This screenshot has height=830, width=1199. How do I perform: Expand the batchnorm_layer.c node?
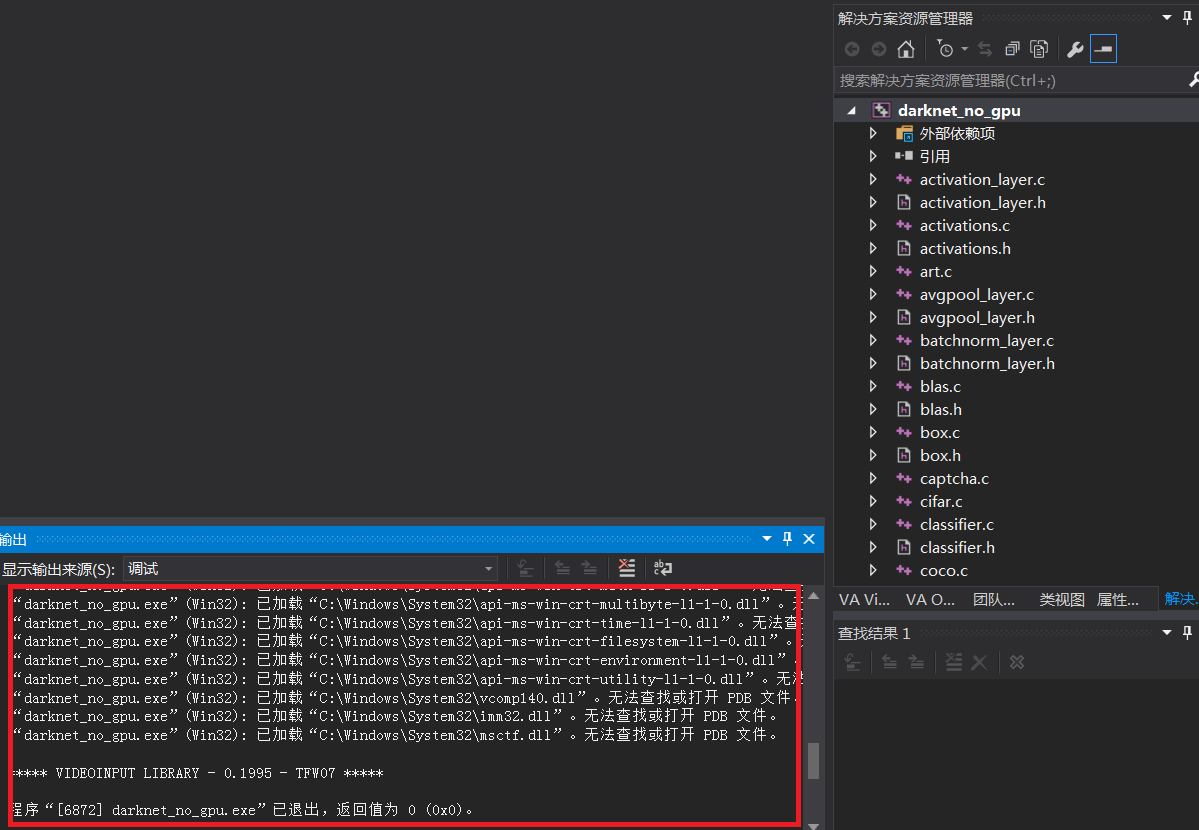[873, 340]
